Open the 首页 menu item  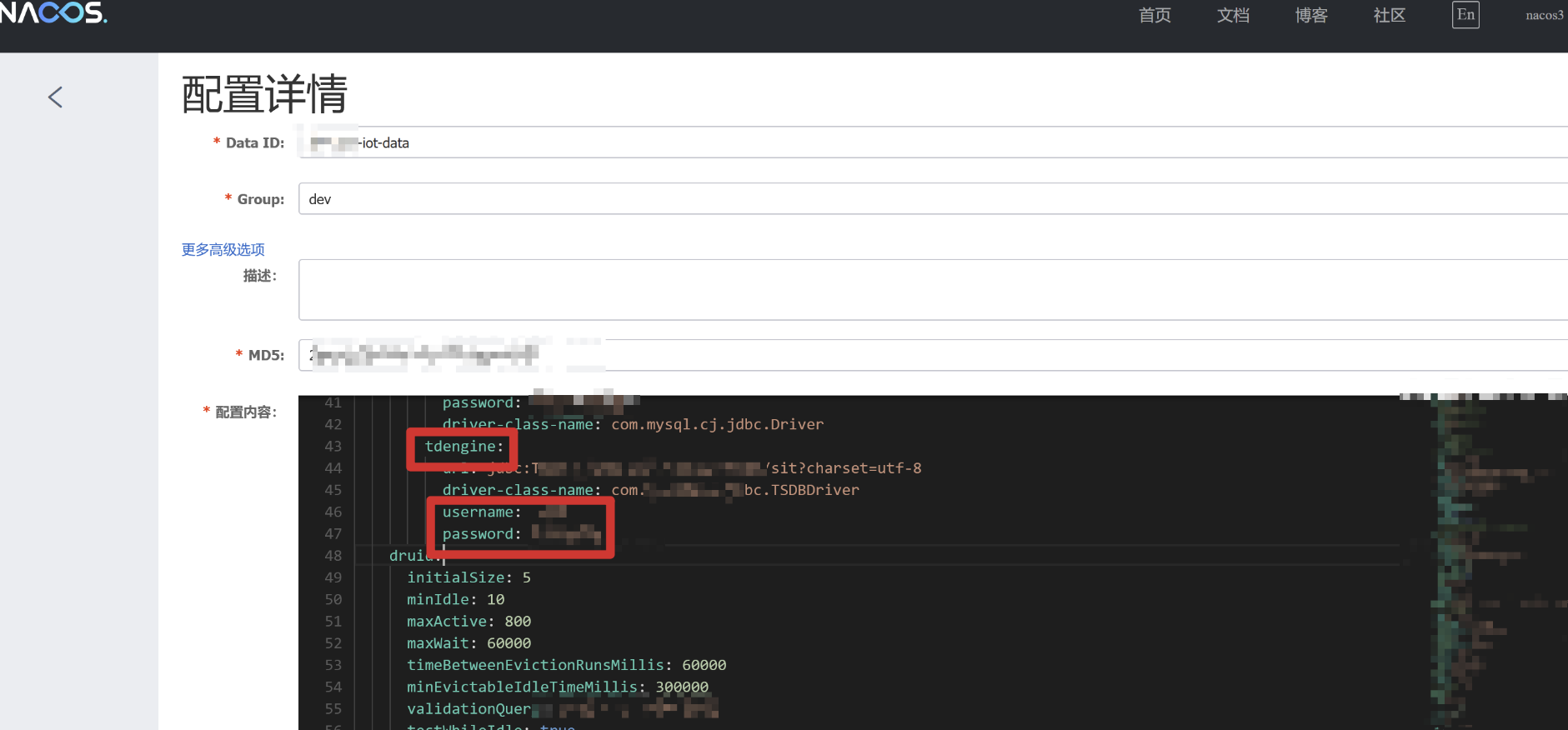(1155, 15)
